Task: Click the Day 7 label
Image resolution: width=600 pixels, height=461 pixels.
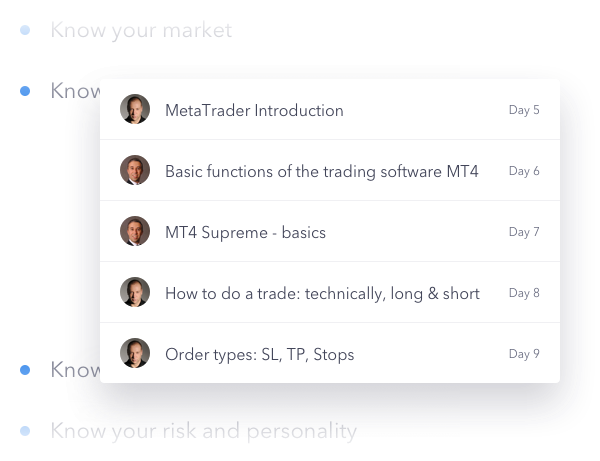Action: (524, 232)
